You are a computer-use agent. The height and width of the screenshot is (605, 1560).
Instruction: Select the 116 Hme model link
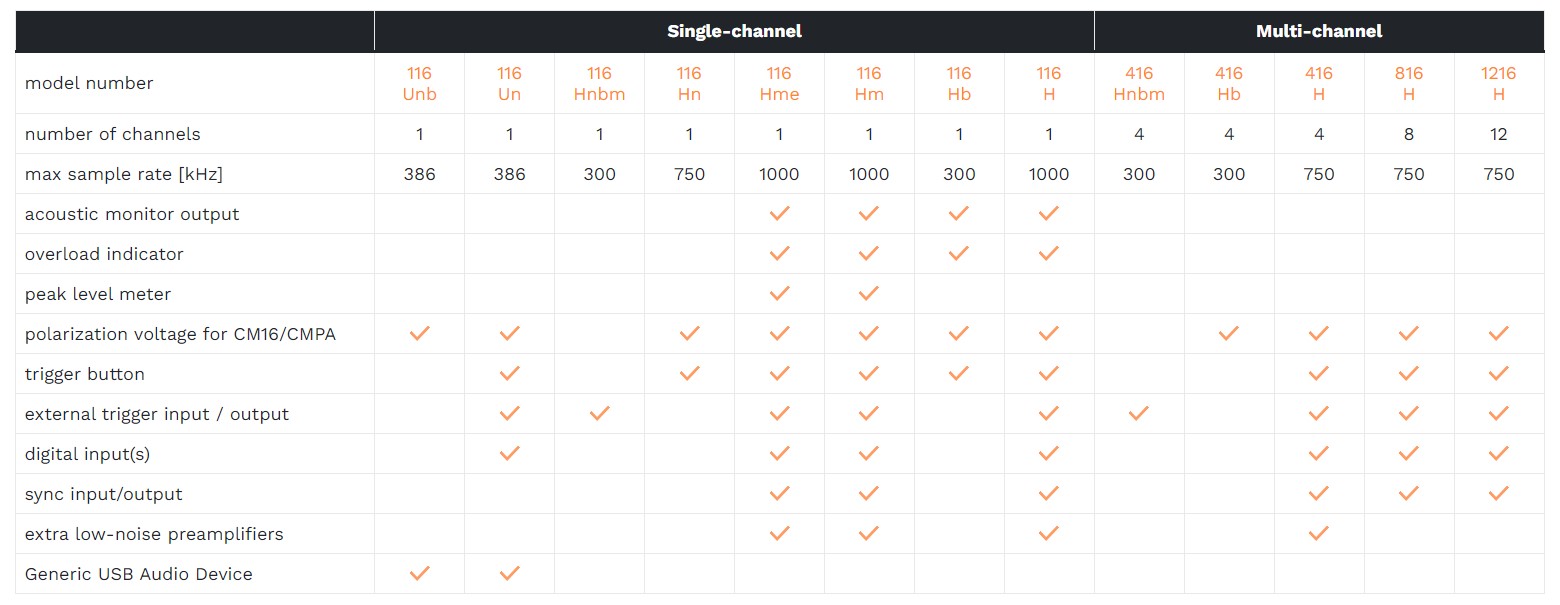[x=779, y=84]
